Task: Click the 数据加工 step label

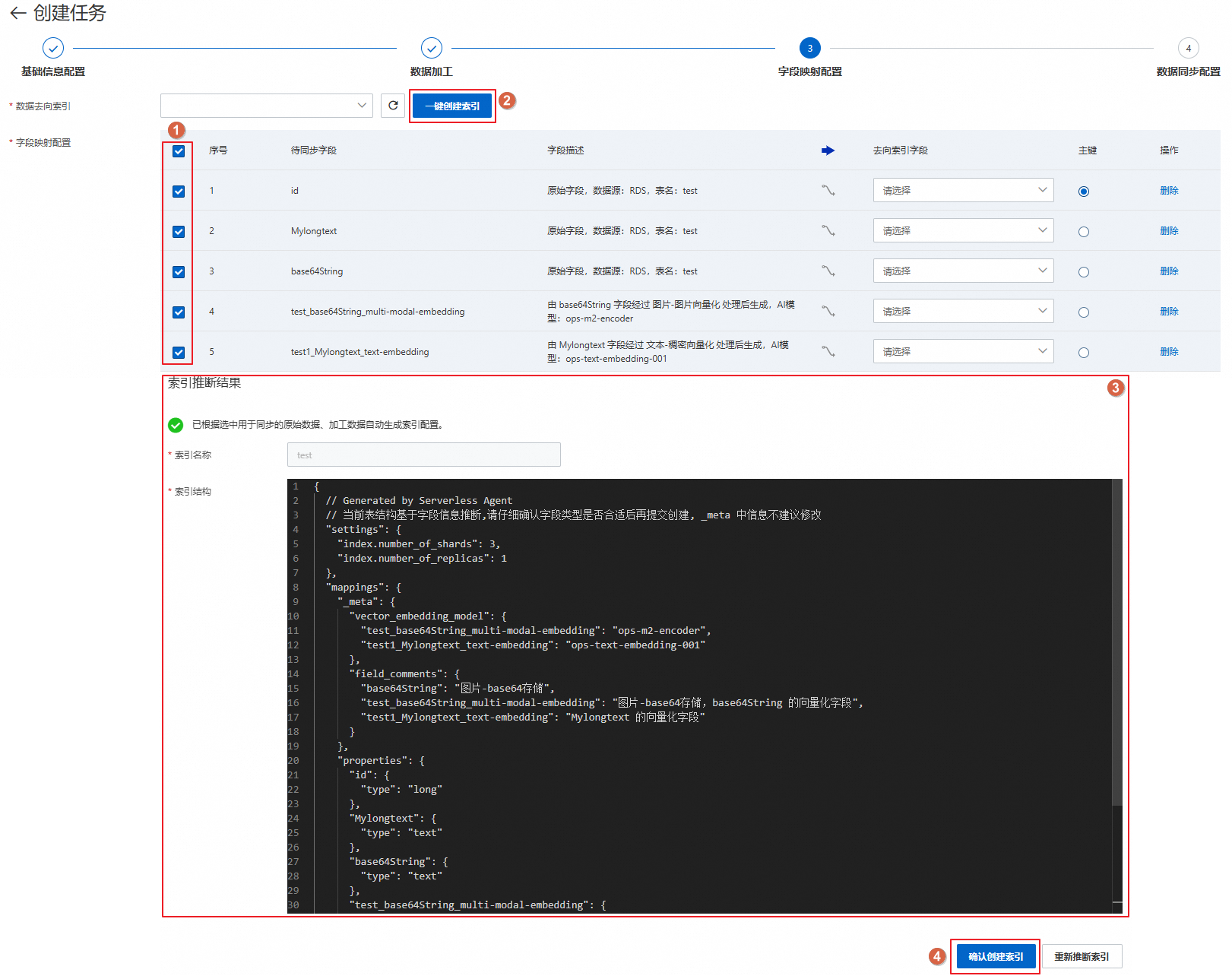Action: coord(432,71)
